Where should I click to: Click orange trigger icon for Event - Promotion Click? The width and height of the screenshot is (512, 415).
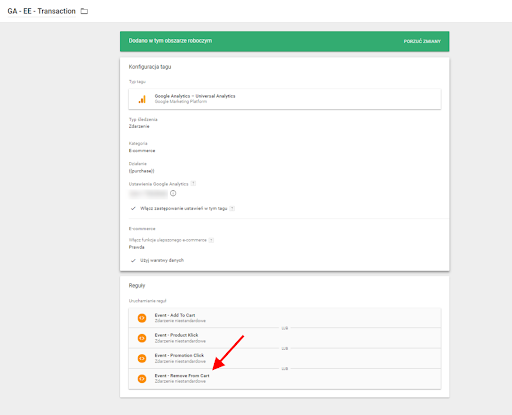click(142, 358)
